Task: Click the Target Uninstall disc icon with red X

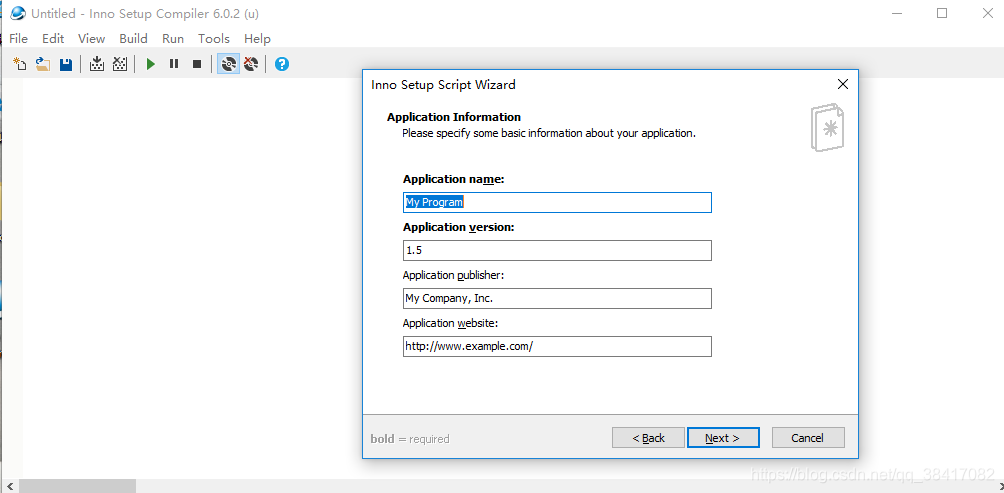Action: (250, 64)
